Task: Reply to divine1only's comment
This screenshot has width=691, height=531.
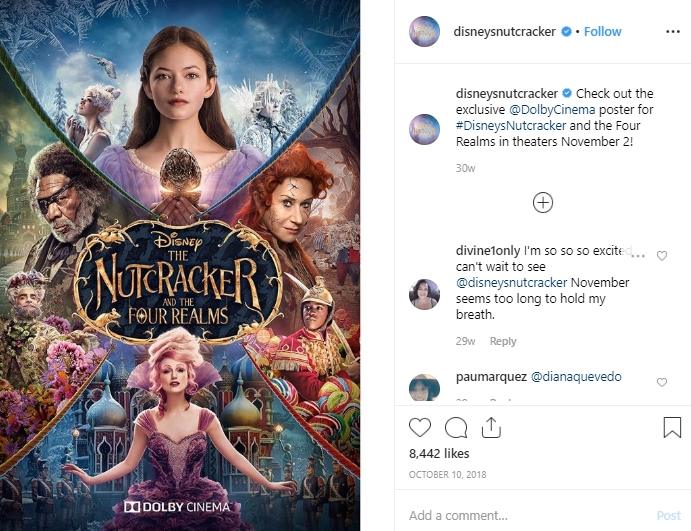Action: pos(503,341)
